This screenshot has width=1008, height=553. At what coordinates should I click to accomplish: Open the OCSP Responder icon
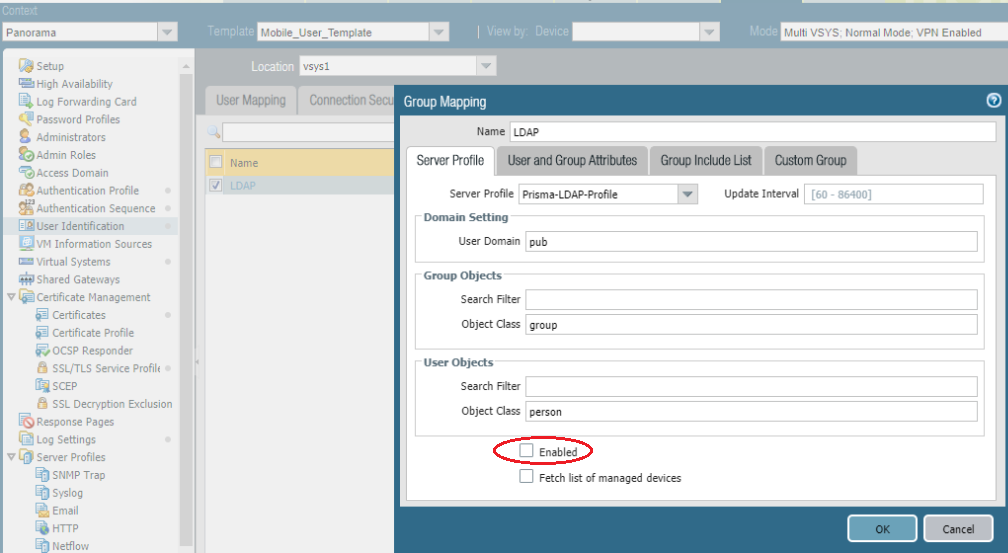pos(43,351)
